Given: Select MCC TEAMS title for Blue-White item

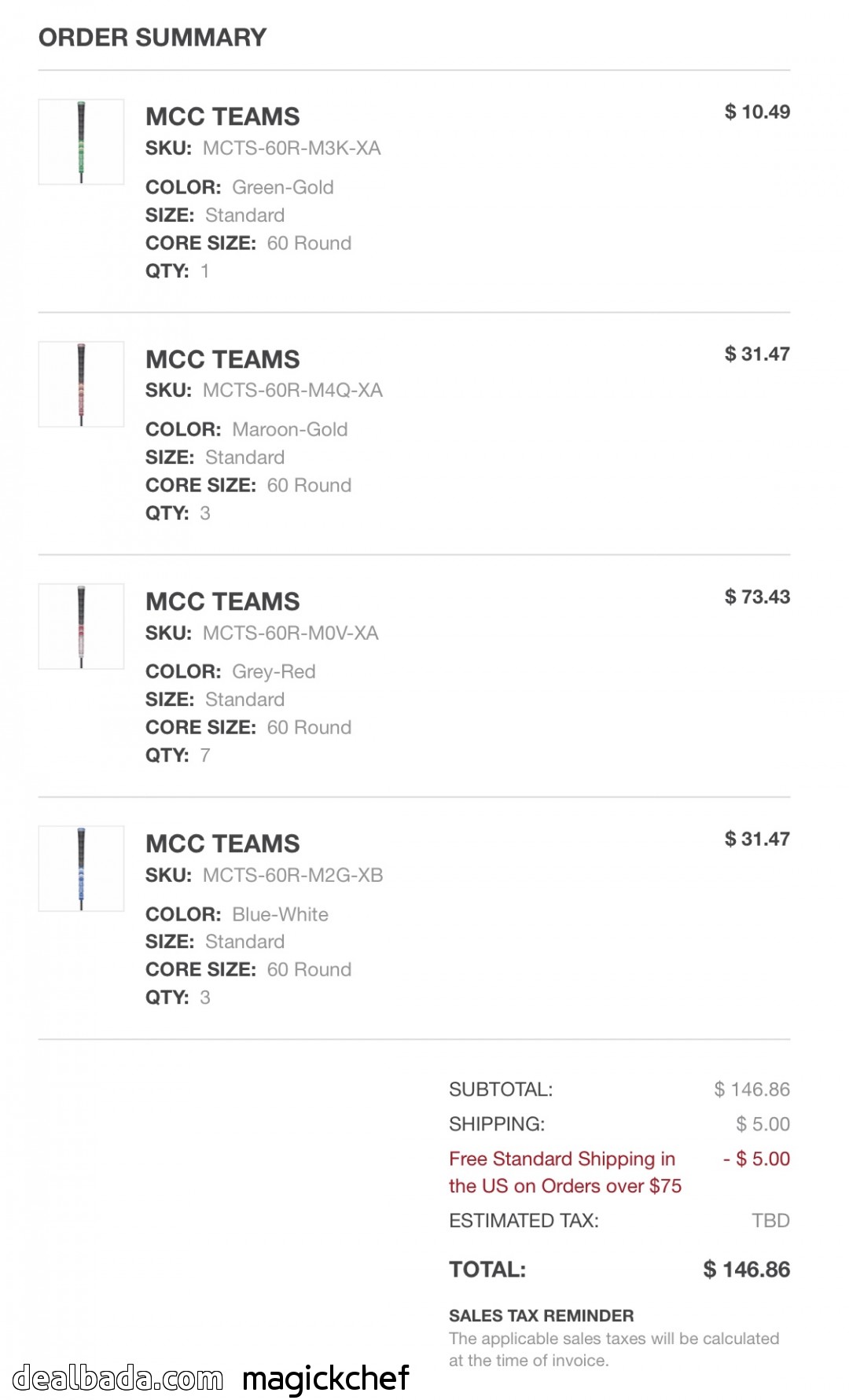Looking at the screenshot, I should pyautogui.click(x=222, y=843).
